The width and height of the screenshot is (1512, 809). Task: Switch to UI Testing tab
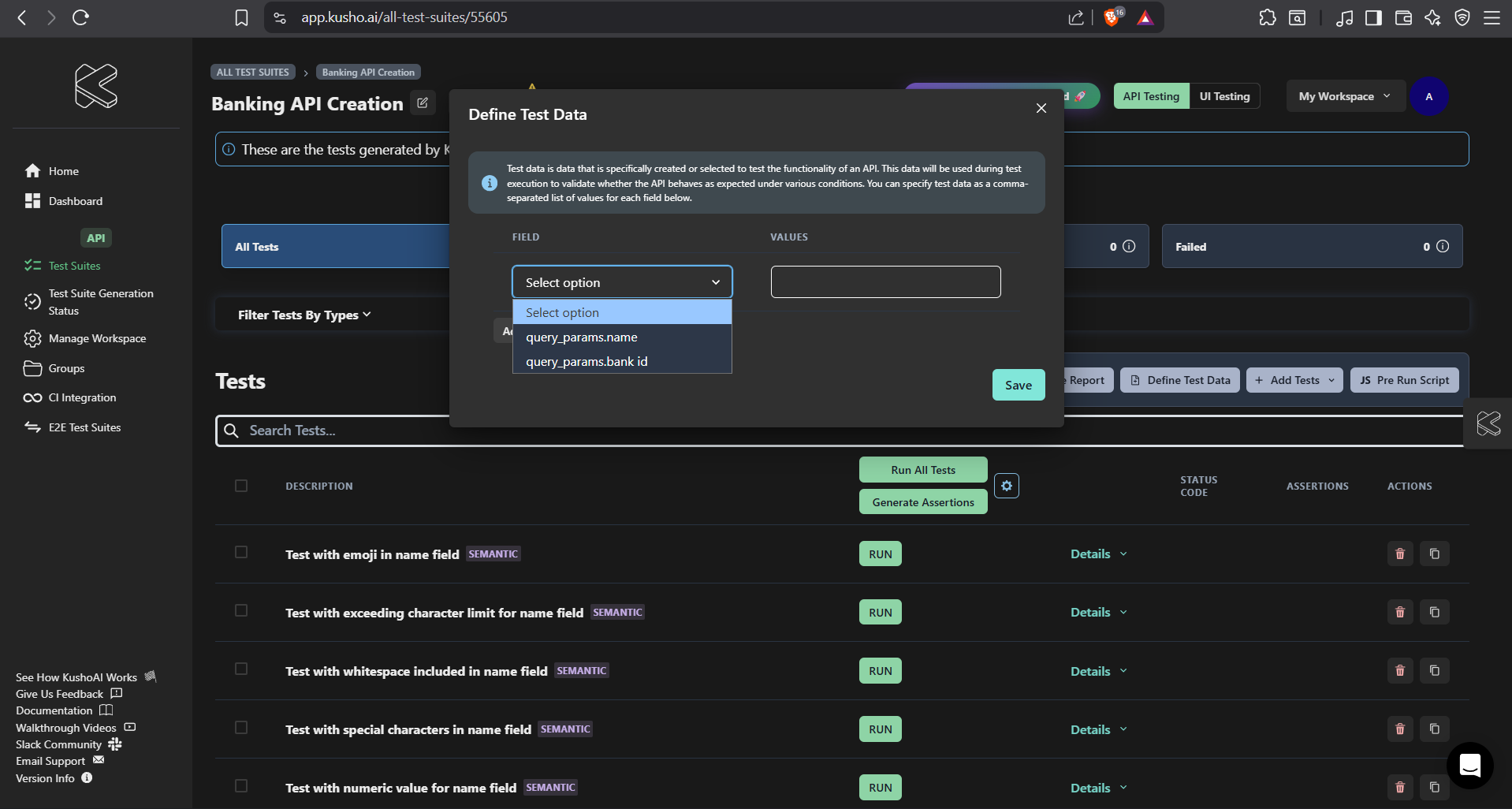(1224, 96)
